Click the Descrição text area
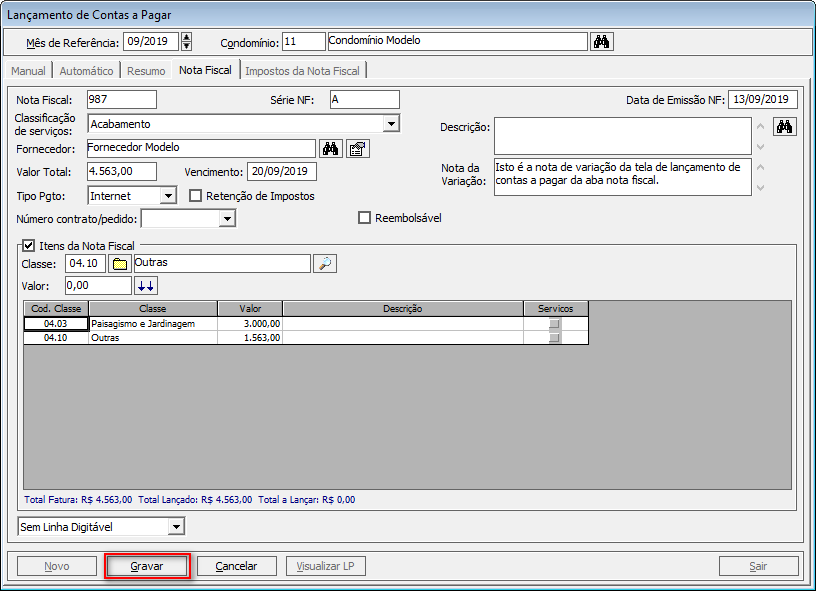Screen dimensions: 816x591 [x=622, y=136]
